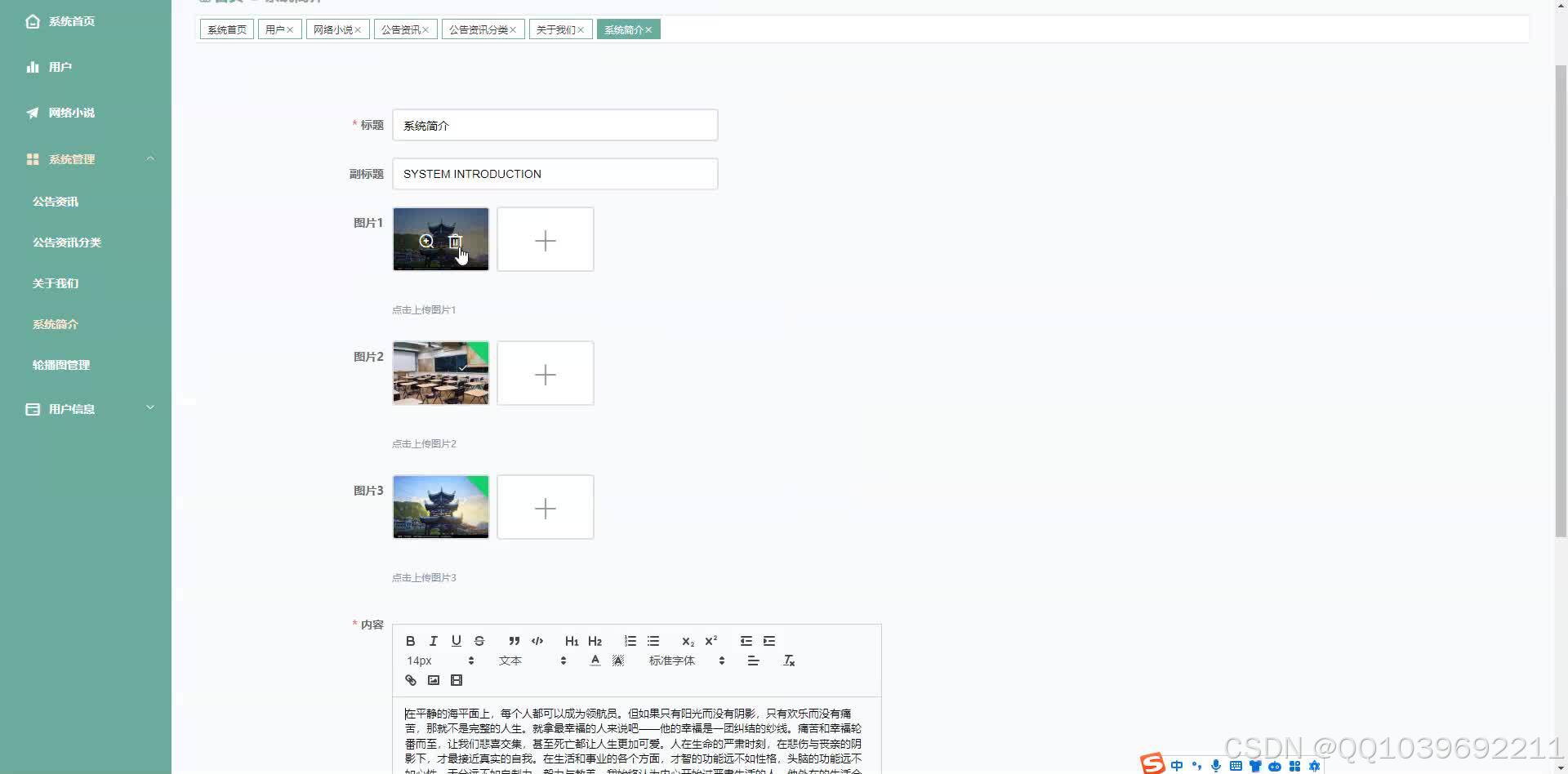Toggle superscript formatting

click(x=710, y=641)
